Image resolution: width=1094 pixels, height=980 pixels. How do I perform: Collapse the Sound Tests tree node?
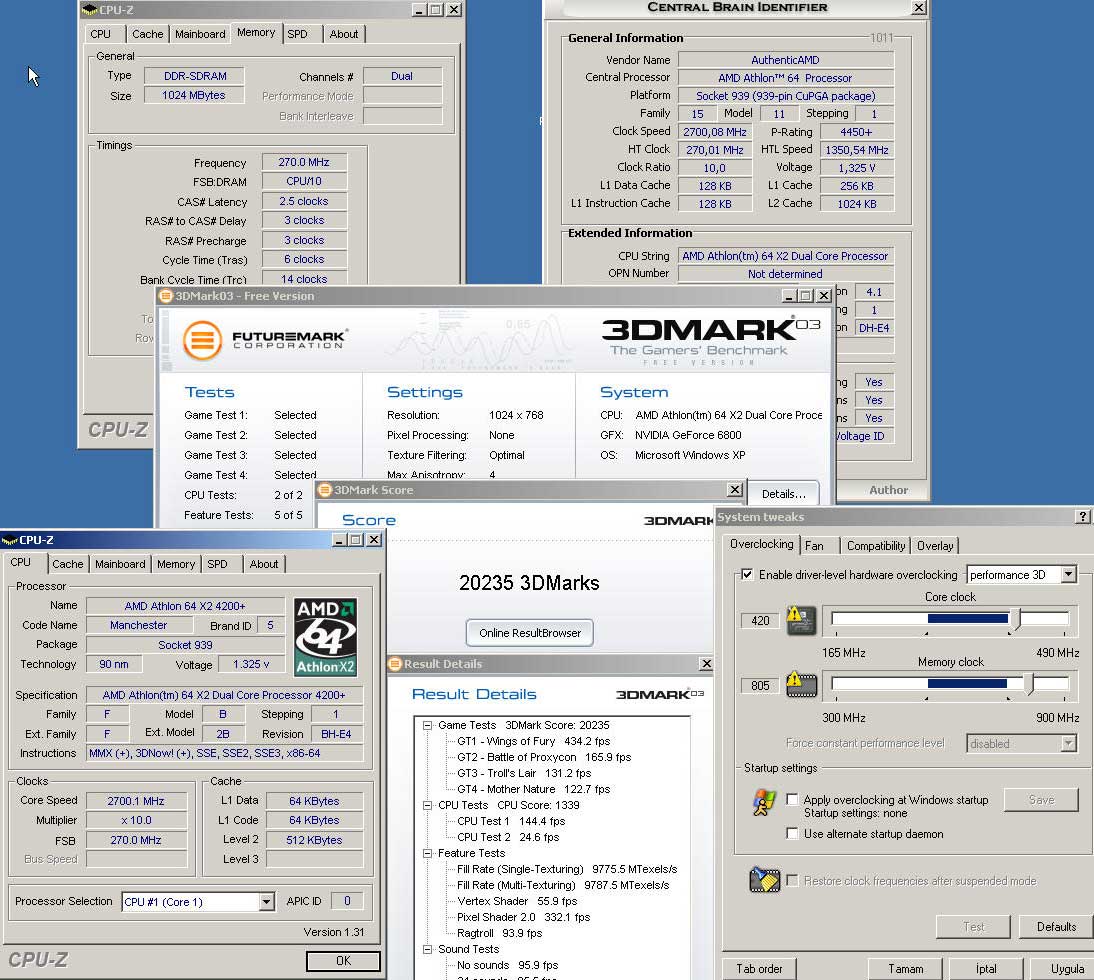tap(427, 949)
